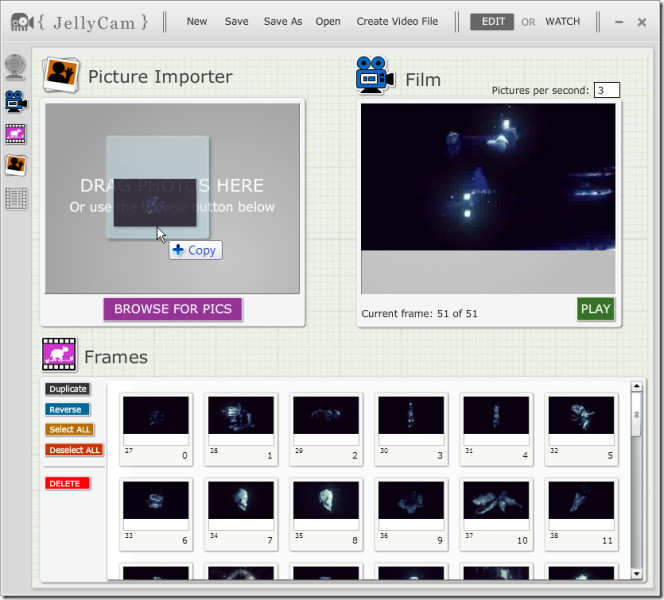Click the 'Current frame: 51 of 51' text
Viewport: 664px width, 600px height.
click(419, 313)
